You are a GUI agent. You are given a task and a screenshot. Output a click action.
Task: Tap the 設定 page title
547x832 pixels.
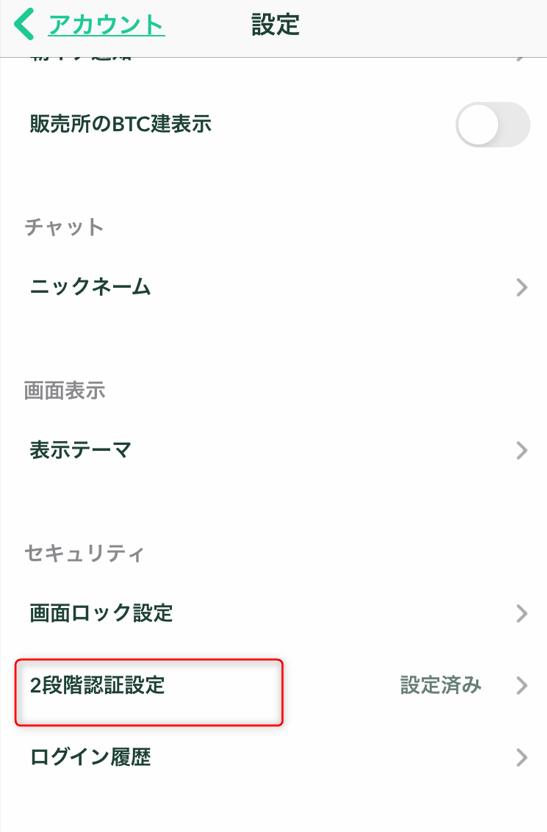click(275, 24)
